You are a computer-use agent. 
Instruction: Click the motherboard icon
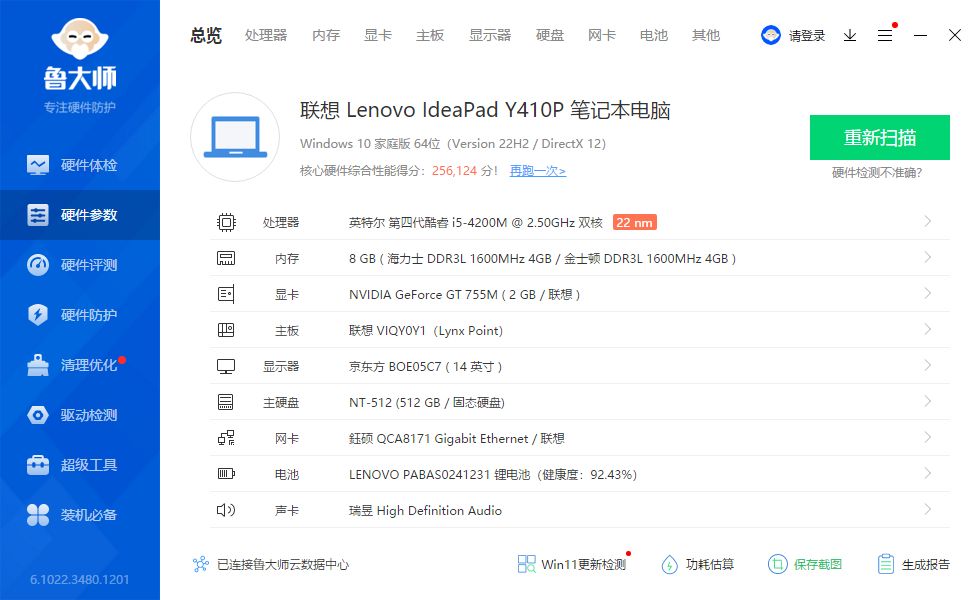226,330
